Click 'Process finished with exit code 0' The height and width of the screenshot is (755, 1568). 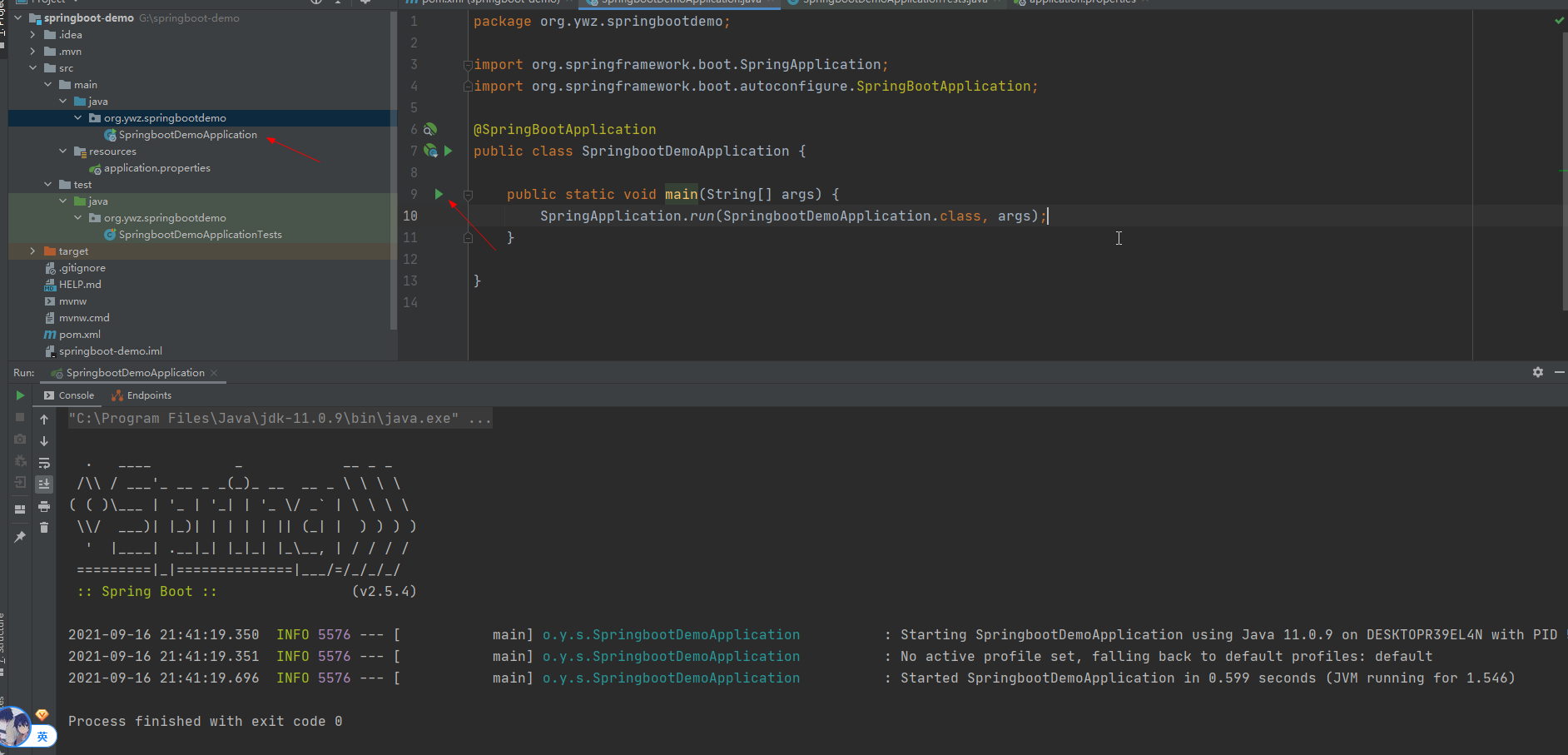pyautogui.click(x=205, y=721)
